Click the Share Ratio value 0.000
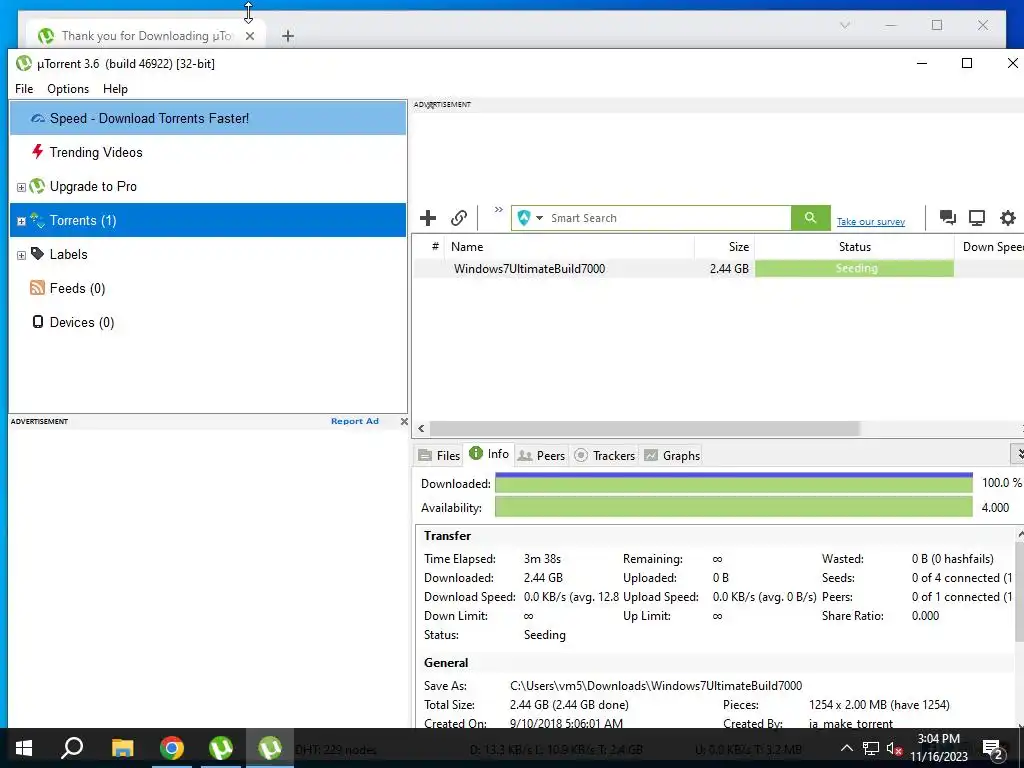1024x768 pixels. (925, 616)
